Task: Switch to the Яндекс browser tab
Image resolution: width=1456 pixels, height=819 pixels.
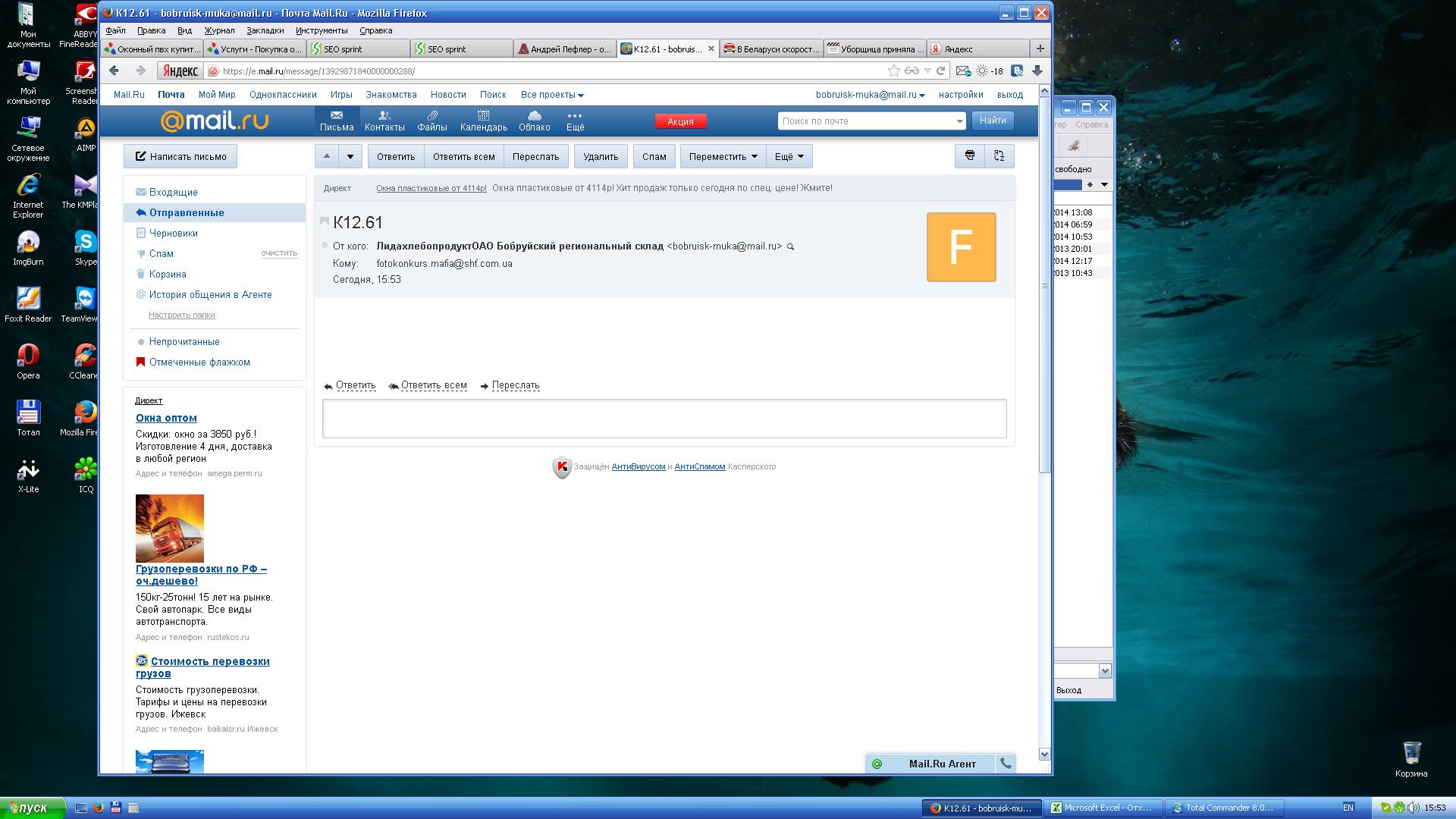Action: (958, 49)
